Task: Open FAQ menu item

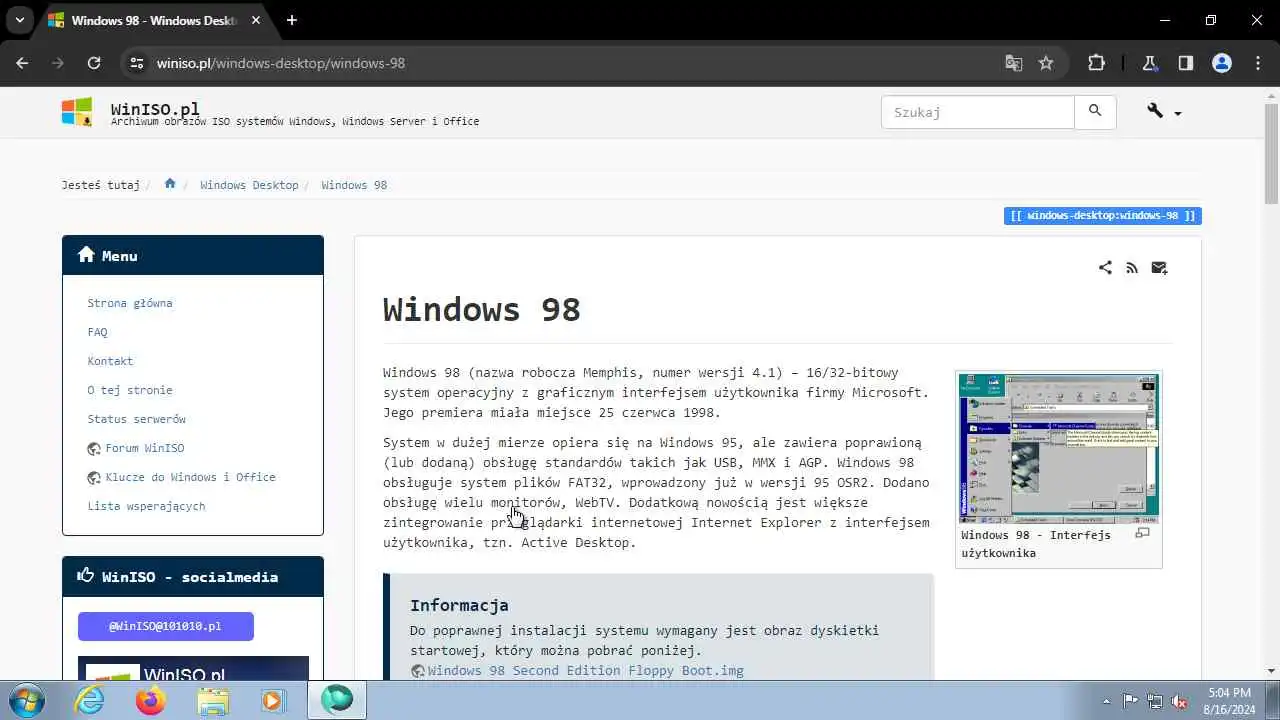Action: click(x=97, y=332)
